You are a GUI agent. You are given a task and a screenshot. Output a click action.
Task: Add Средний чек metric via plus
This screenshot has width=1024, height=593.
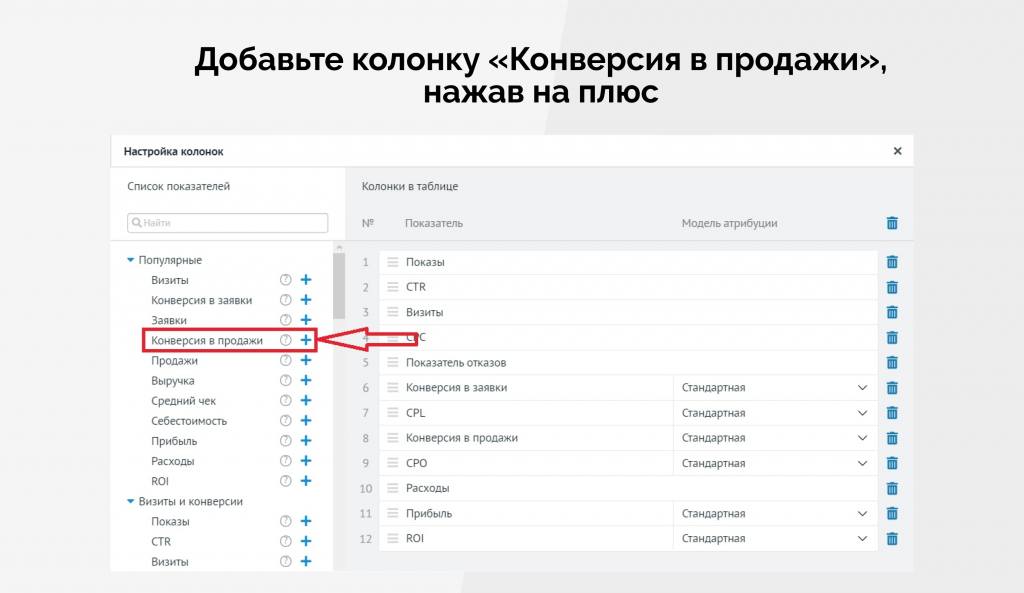coord(306,401)
